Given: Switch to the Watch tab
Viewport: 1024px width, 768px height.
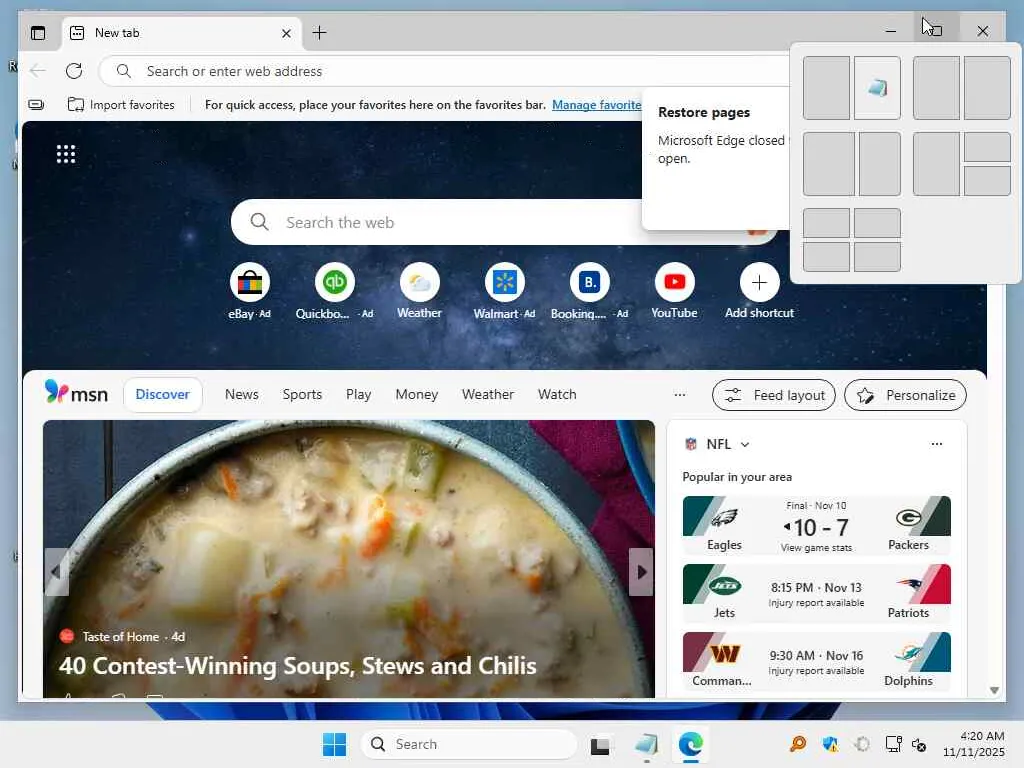Looking at the screenshot, I should click(x=557, y=394).
